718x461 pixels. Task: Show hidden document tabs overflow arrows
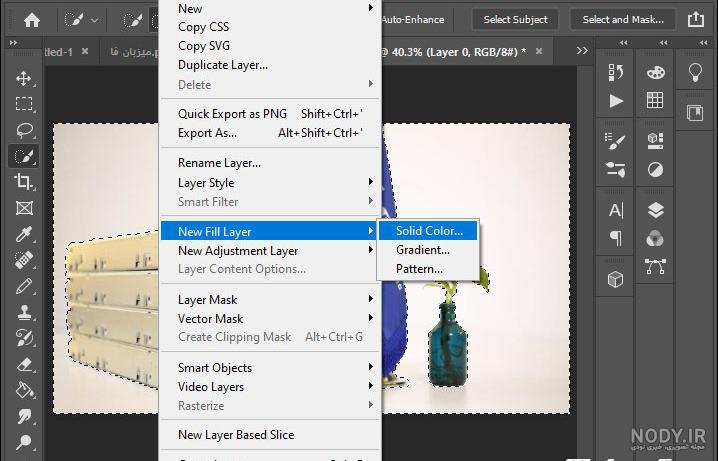[582, 50]
